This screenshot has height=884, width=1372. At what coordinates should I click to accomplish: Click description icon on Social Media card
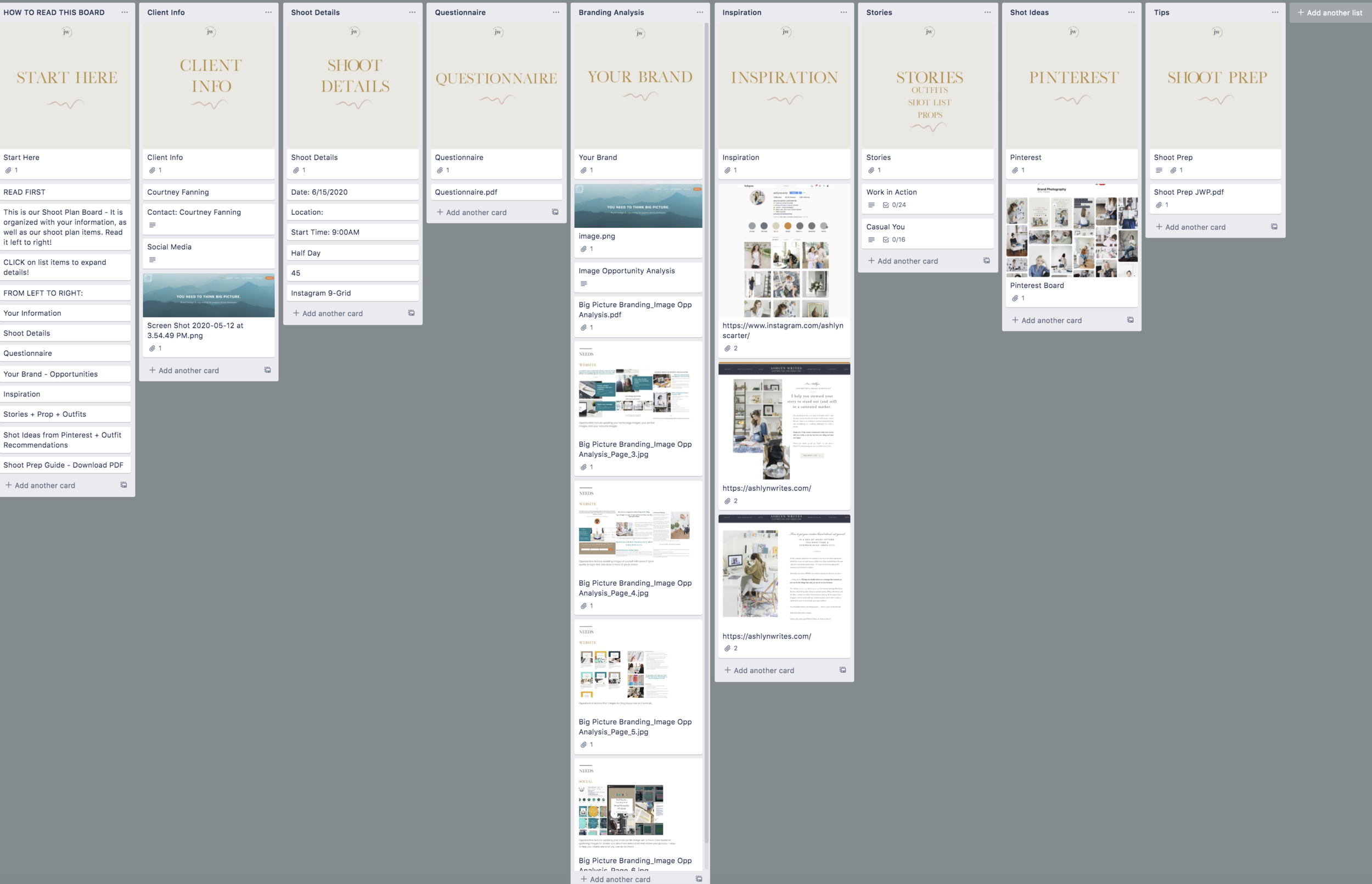coord(152,260)
